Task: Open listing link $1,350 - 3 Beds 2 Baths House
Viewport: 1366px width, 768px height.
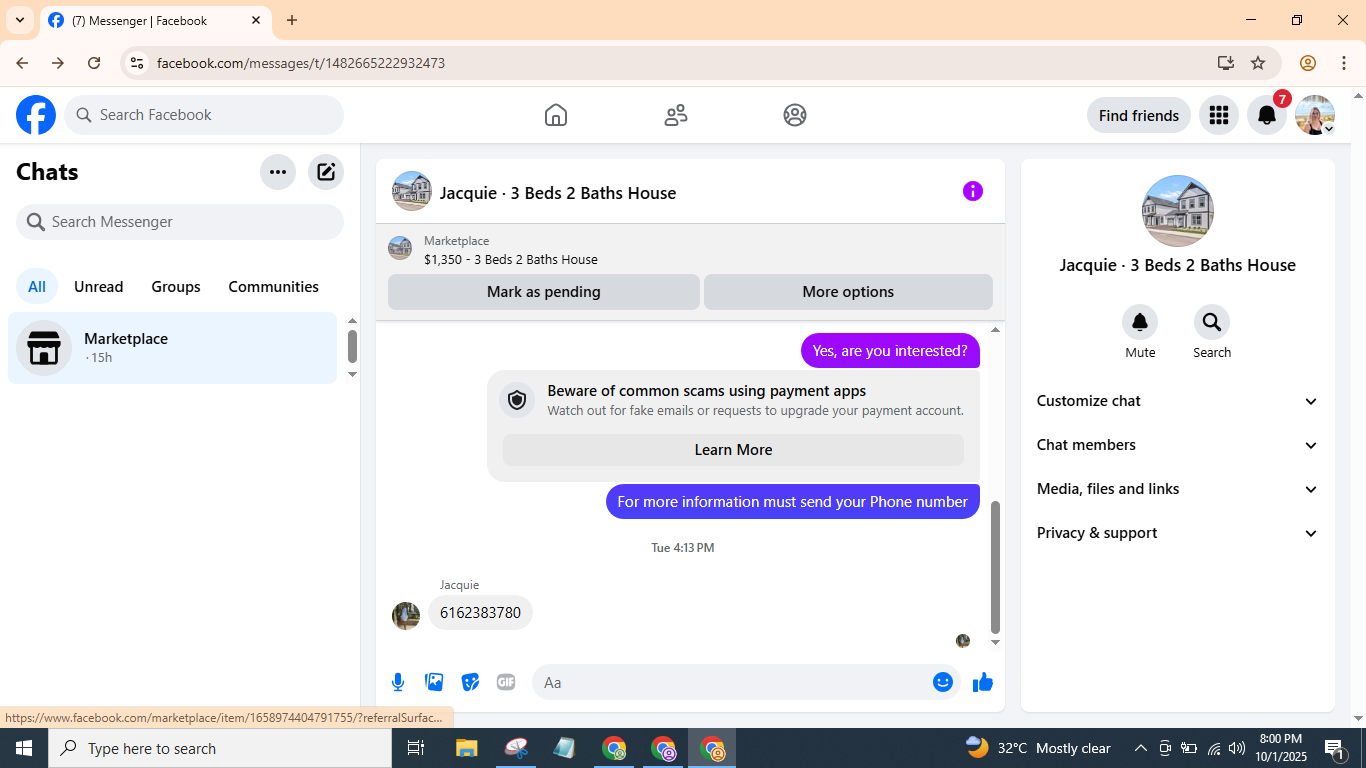Action: click(x=511, y=260)
